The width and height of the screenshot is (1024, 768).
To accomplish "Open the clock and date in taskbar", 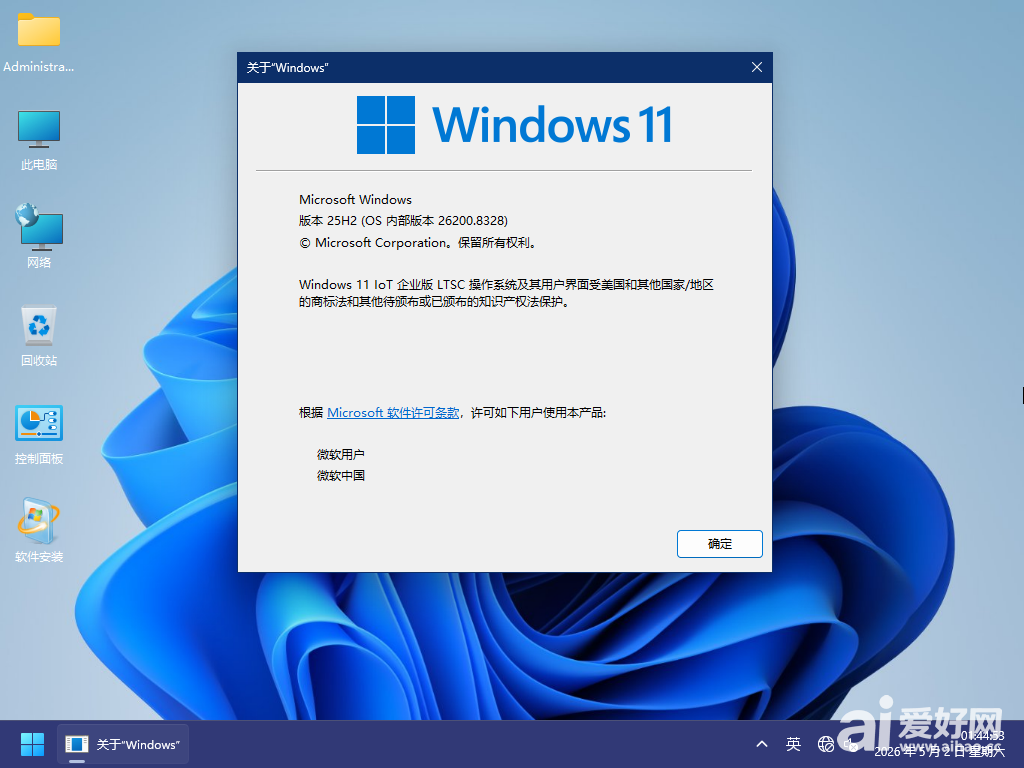I will pos(939,744).
